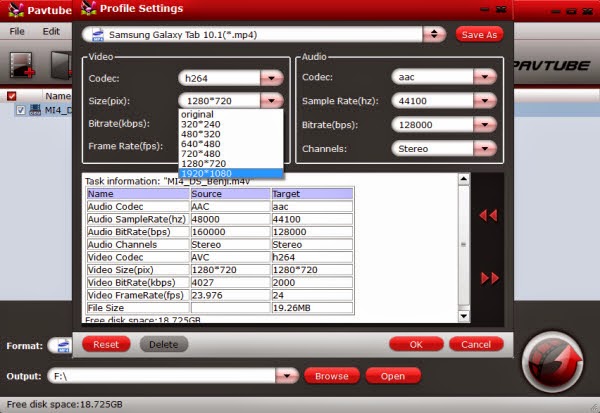Click target file size 19.26MB cell
Screen dimensions: 600x413
coord(312,308)
